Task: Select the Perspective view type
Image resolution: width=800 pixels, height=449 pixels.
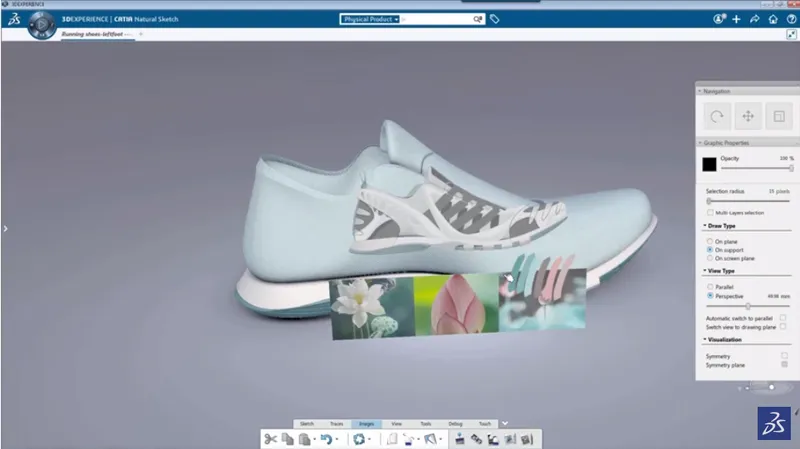Action: [710, 296]
